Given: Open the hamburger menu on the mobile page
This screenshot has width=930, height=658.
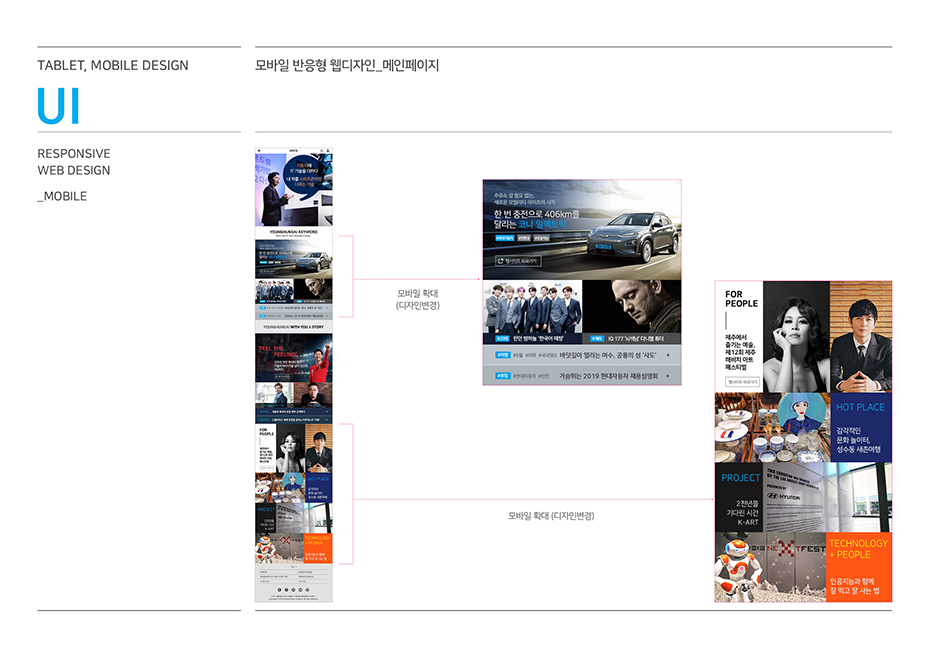Looking at the screenshot, I should coord(259,151).
